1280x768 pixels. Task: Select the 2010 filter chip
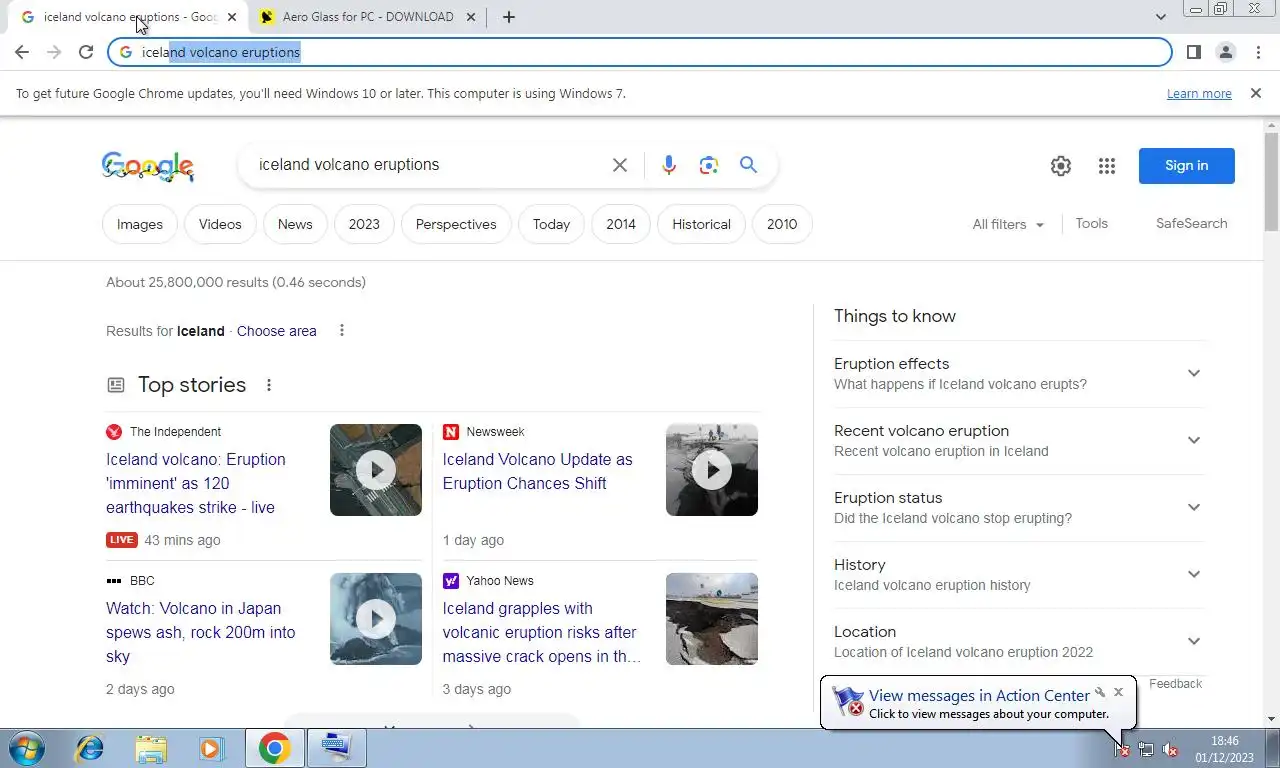[782, 224]
